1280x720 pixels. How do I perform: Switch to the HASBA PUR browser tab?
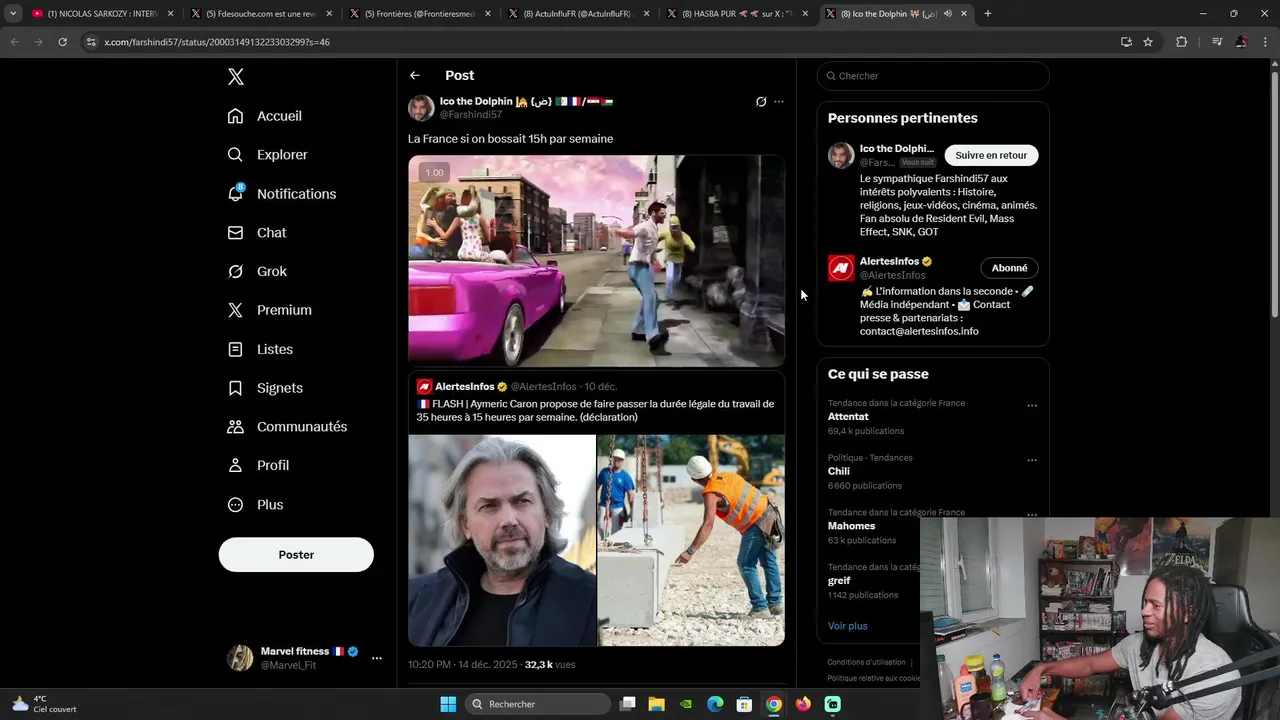tap(738, 14)
